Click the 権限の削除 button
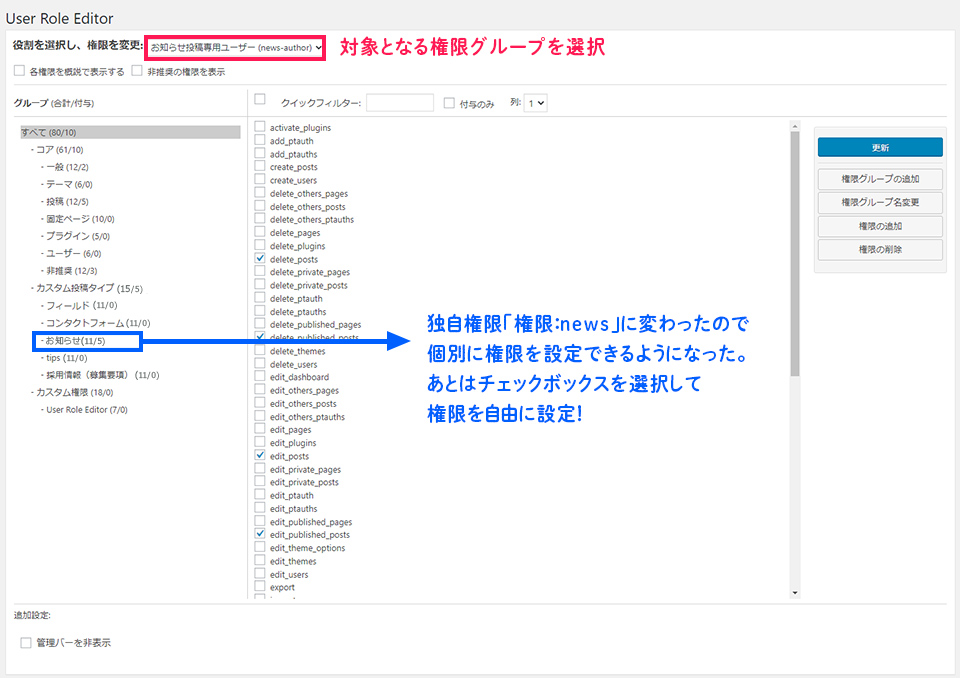 880,250
